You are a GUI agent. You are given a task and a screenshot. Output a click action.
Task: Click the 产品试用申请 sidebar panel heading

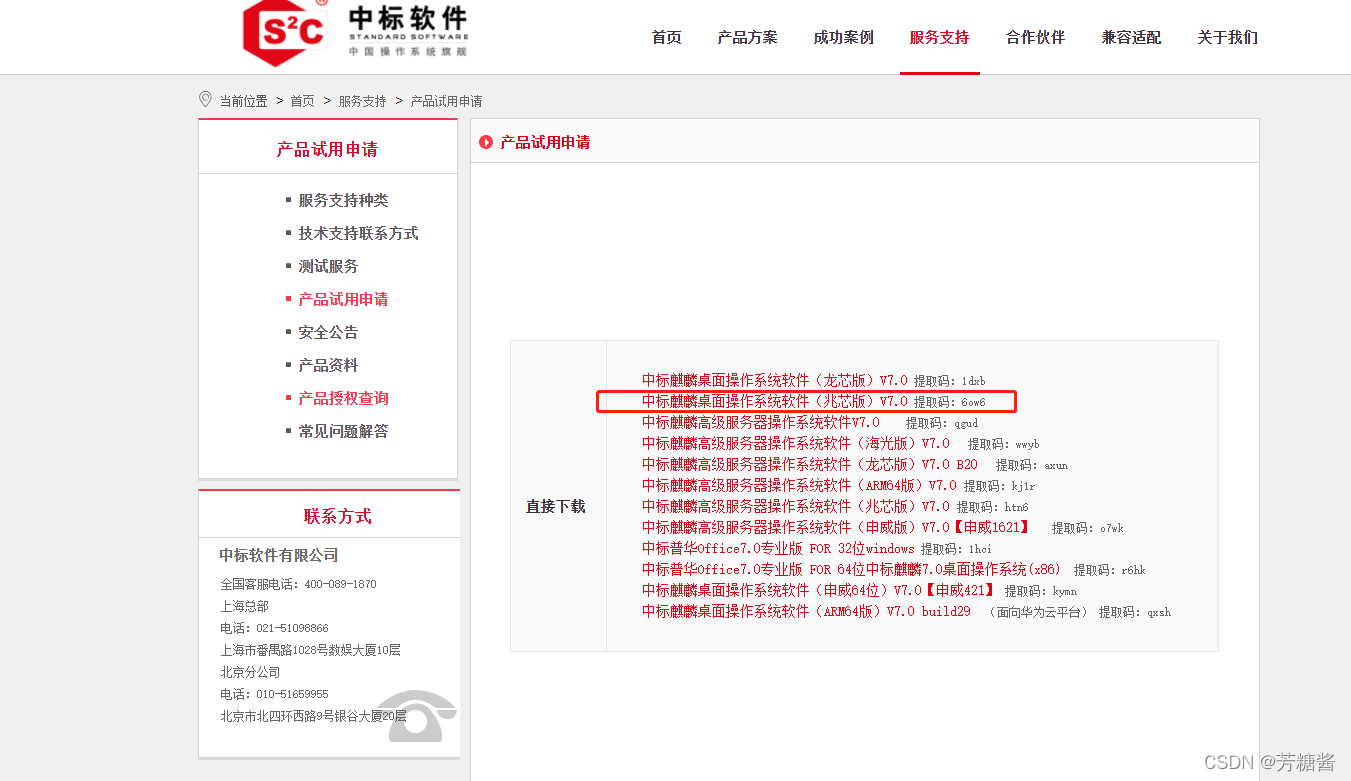327,150
